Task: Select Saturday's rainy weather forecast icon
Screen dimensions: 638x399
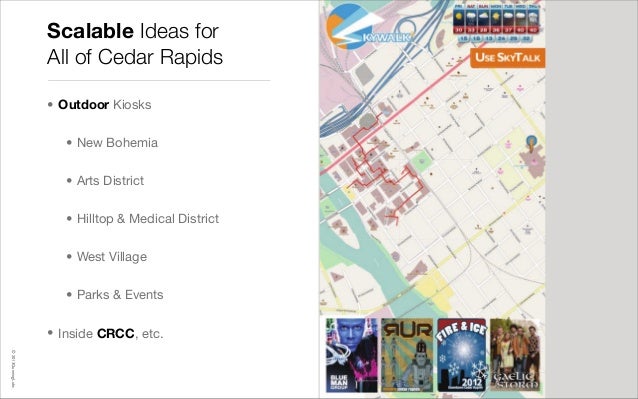Action: 471,17
